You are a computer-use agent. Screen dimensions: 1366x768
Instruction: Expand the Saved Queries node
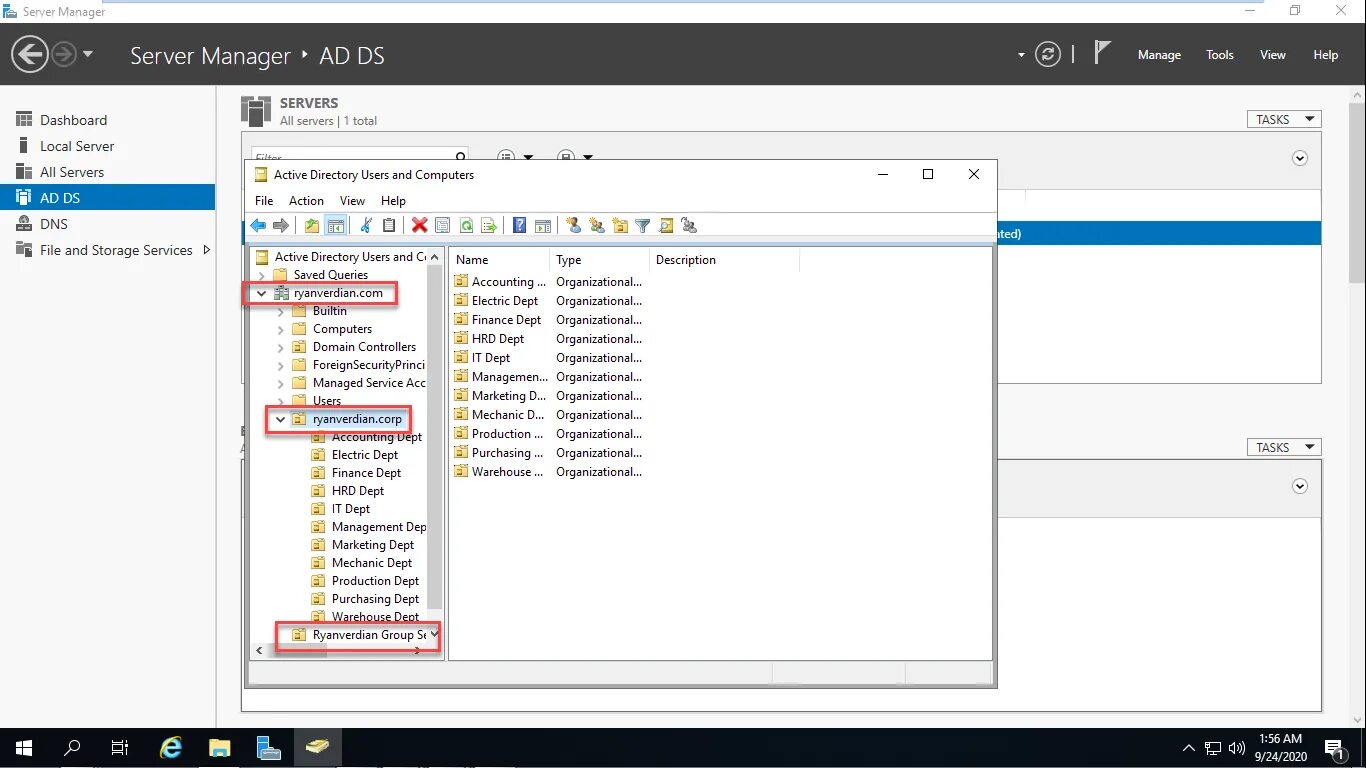tap(262, 275)
